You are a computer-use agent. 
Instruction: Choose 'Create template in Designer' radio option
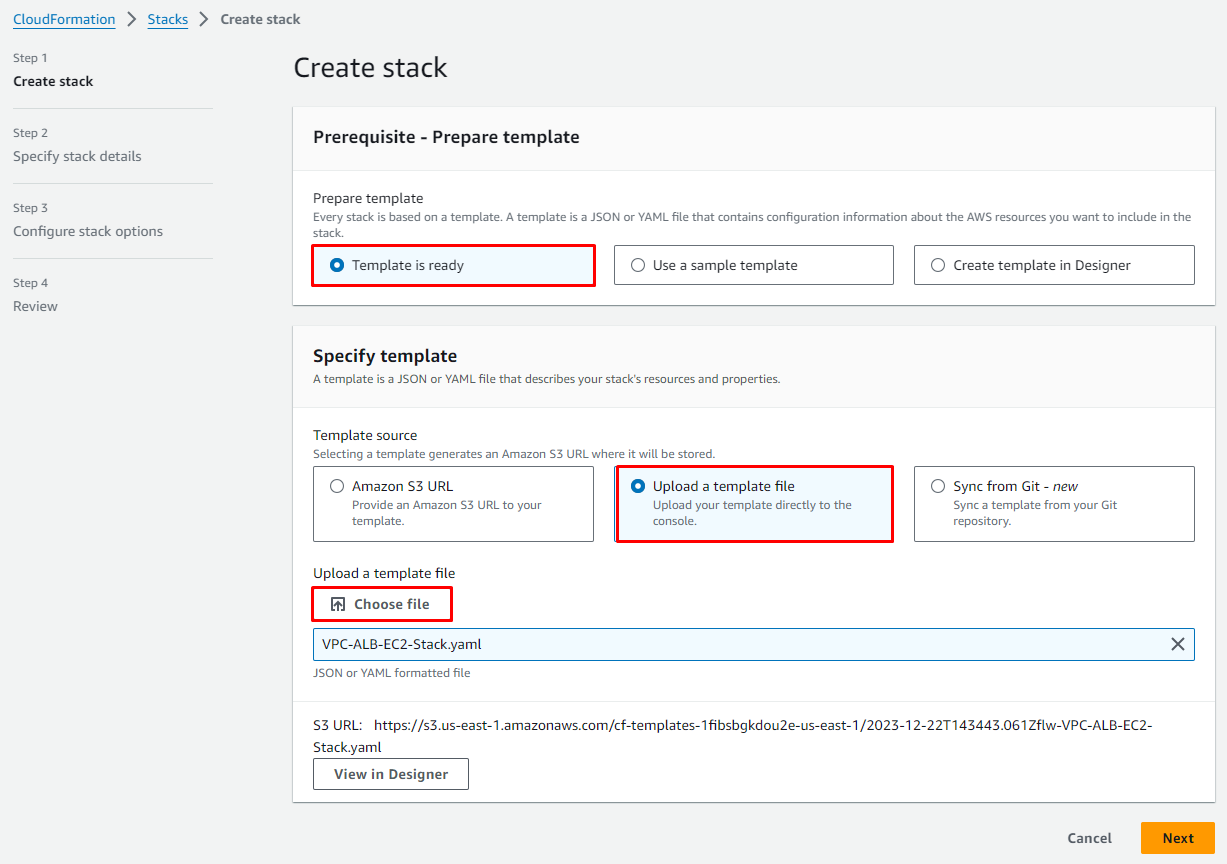coord(938,266)
